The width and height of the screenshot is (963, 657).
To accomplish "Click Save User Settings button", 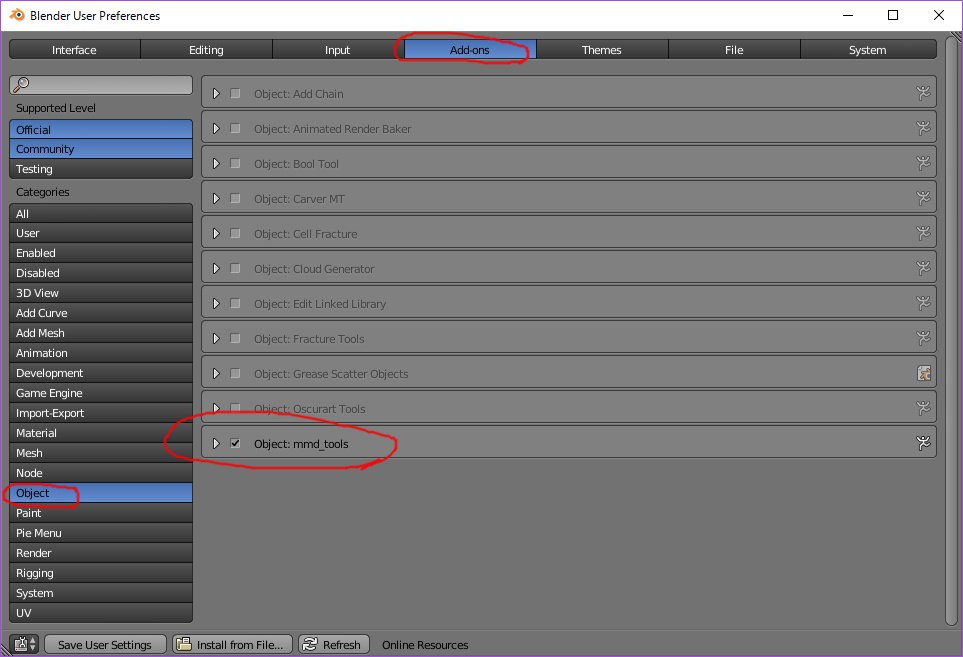I will [105, 644].
